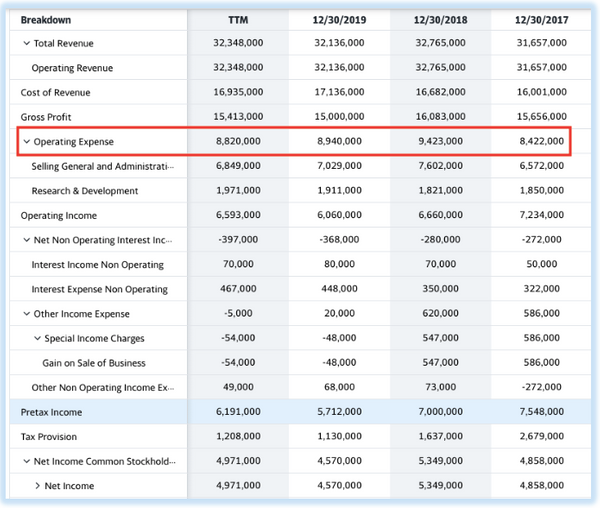Click 2018 Operating Expense value 9,423,000
The width and height of the screenshot is (600, 508).
coord(440,141)
